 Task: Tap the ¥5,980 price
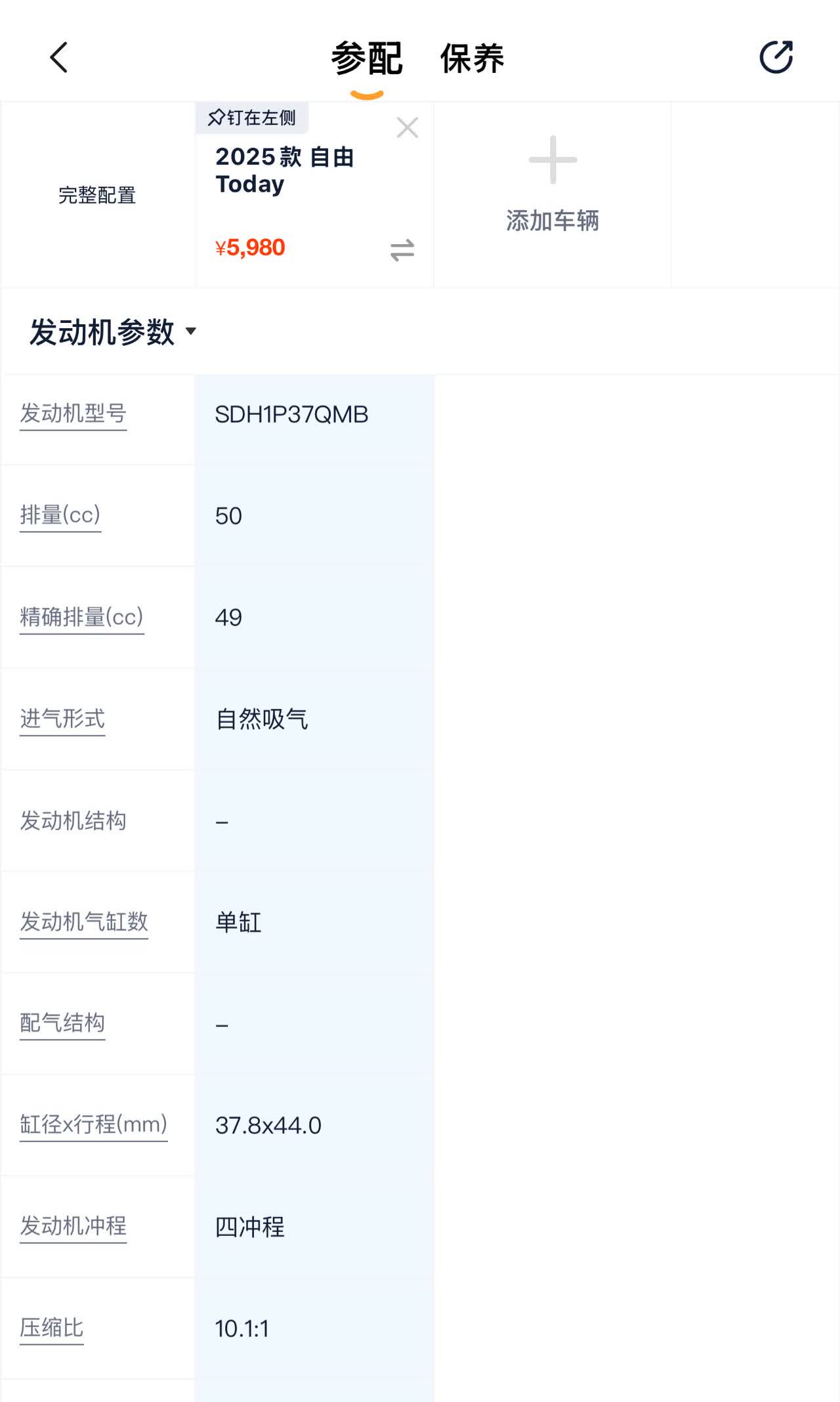click(x=250, y=247)
